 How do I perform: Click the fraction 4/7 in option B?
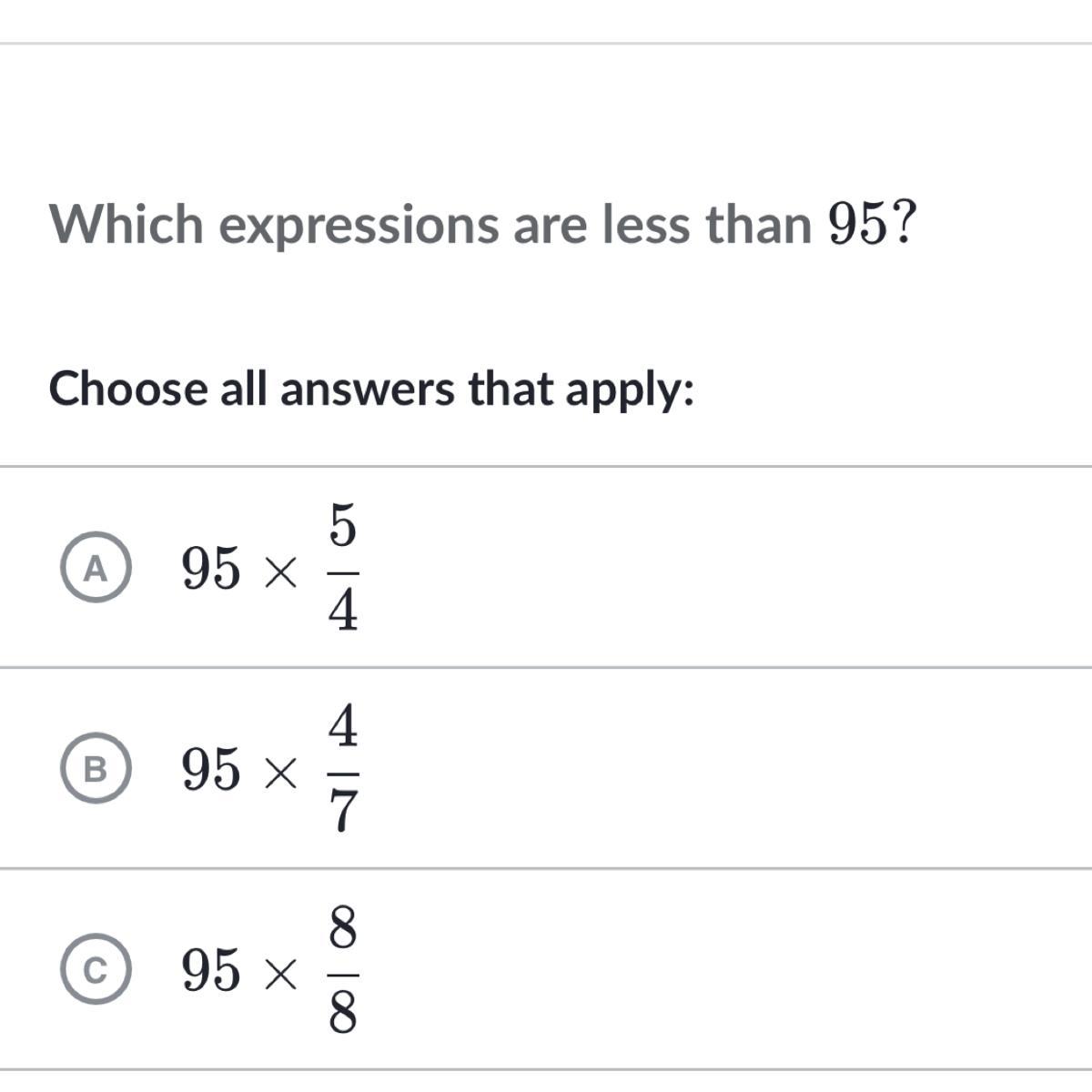pyautogui.click(x=342, y=771)
